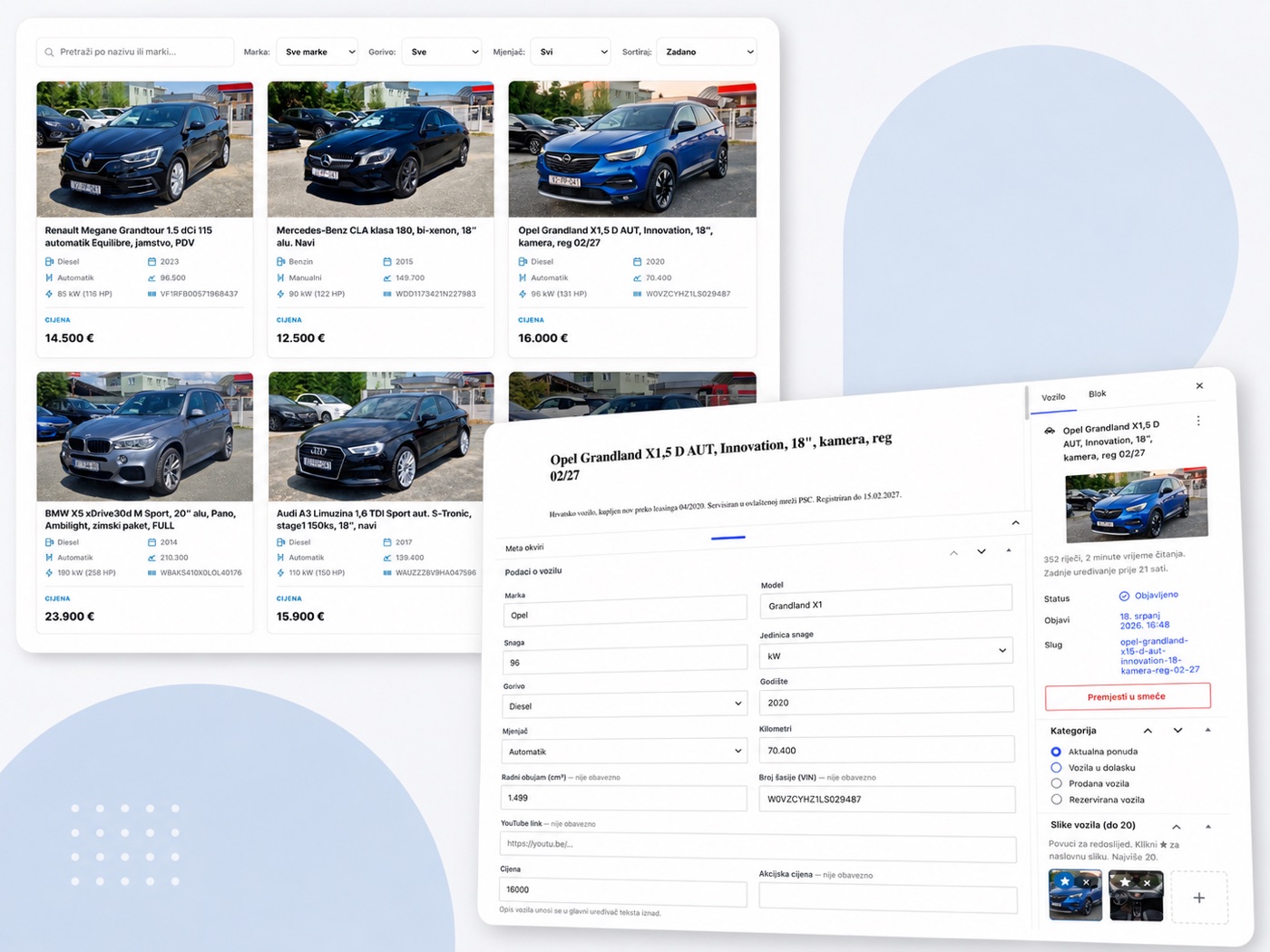Screen dimensions: 1270x952
Task: Click the gearbox icon on the Mercedes-Benz CLA card
Action: click(281, 278)
